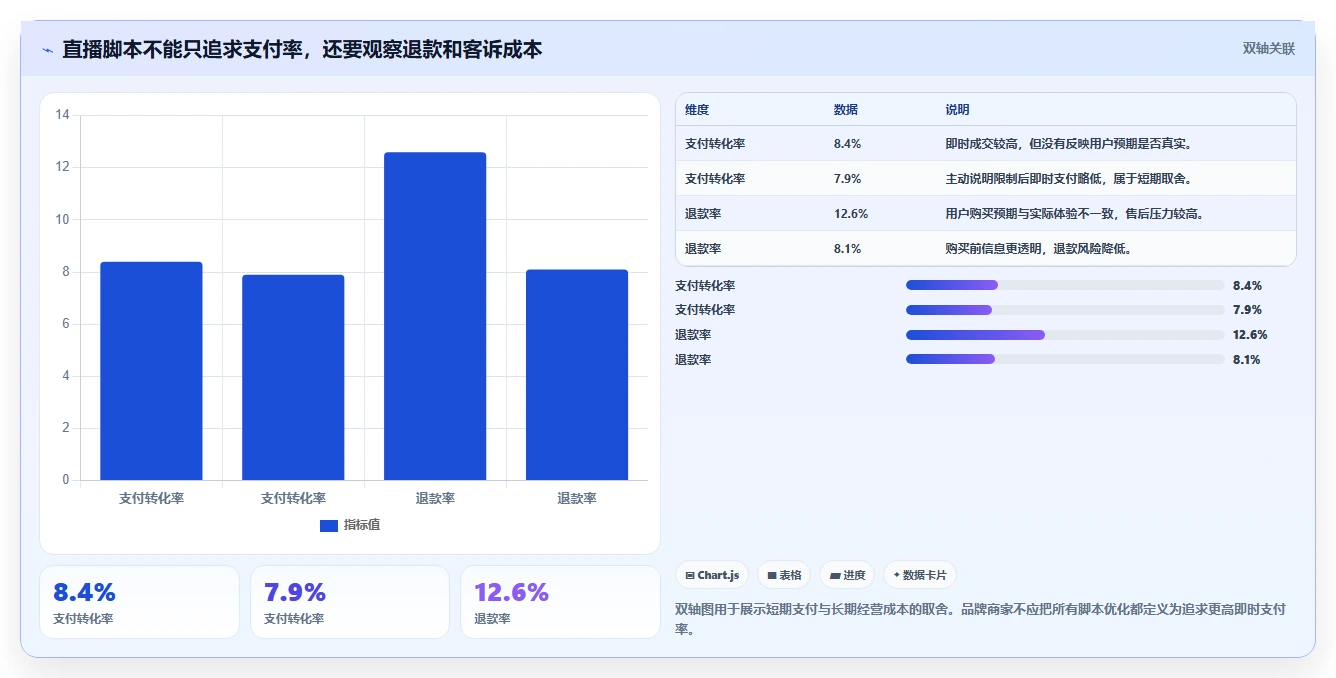Click the y-axis label 10
The height and width of the screenshot is (678, 1336).
tap(62, 219)
